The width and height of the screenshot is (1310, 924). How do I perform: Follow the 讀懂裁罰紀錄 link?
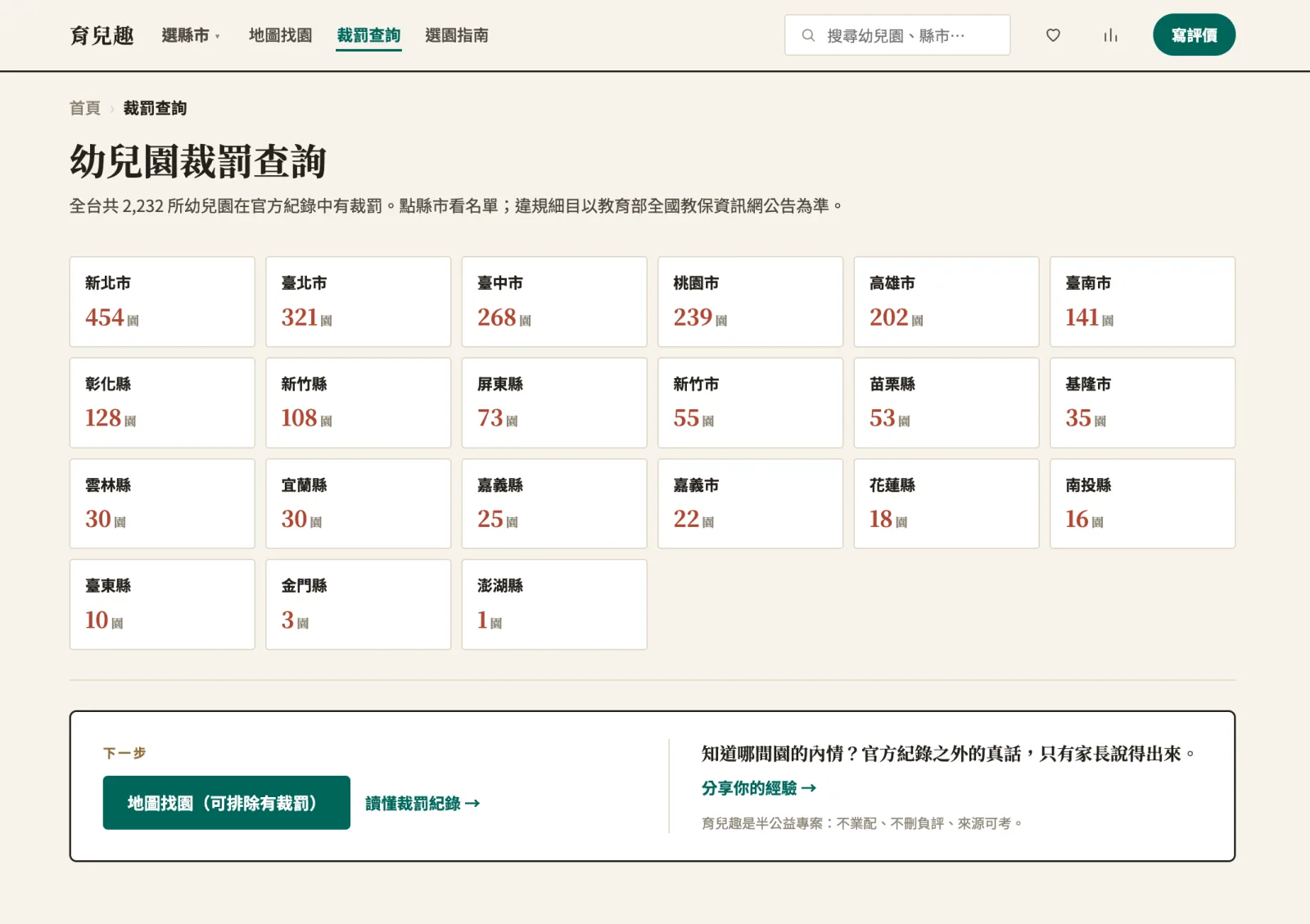pyautogui.click(x=422, y=804)
